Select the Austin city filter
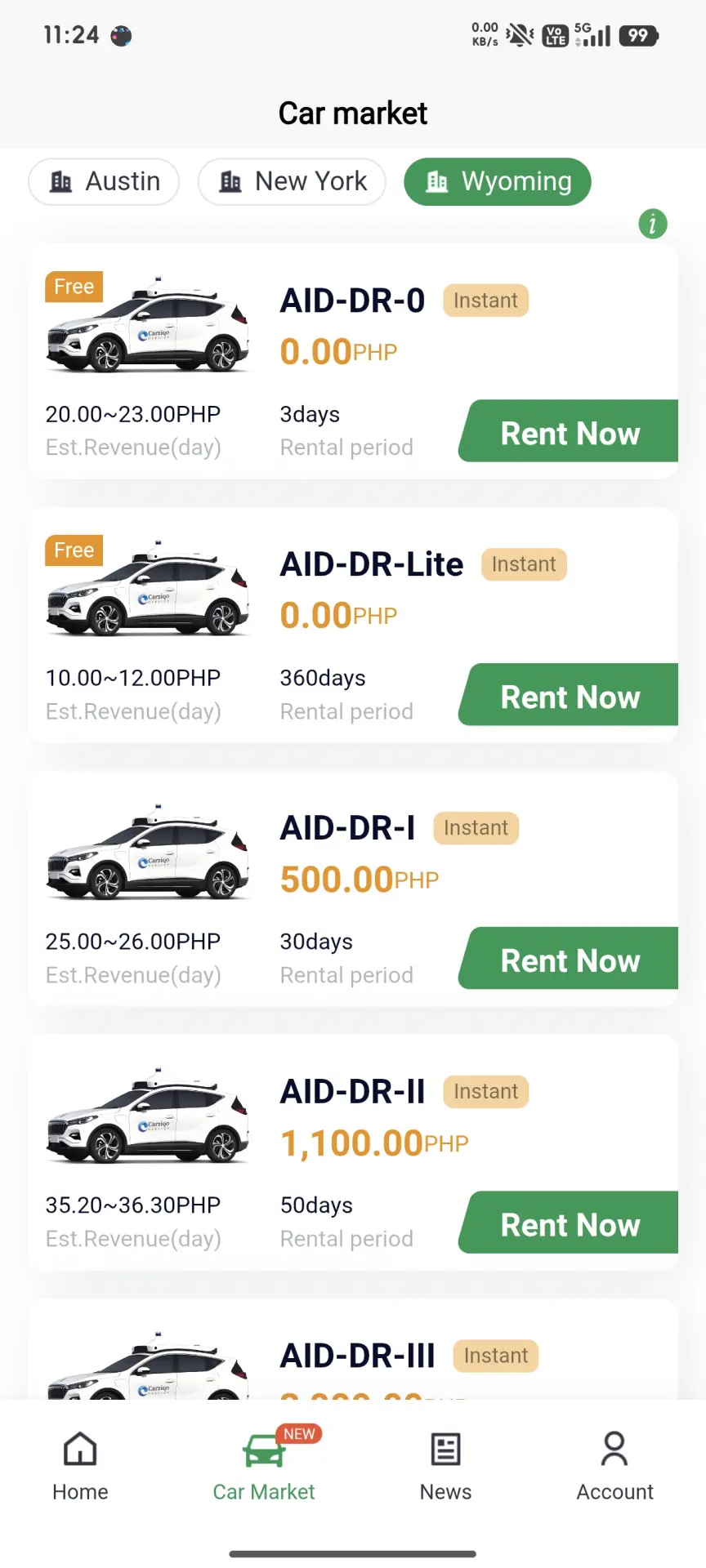This screenshot has width=706, height=1568. 104,181
